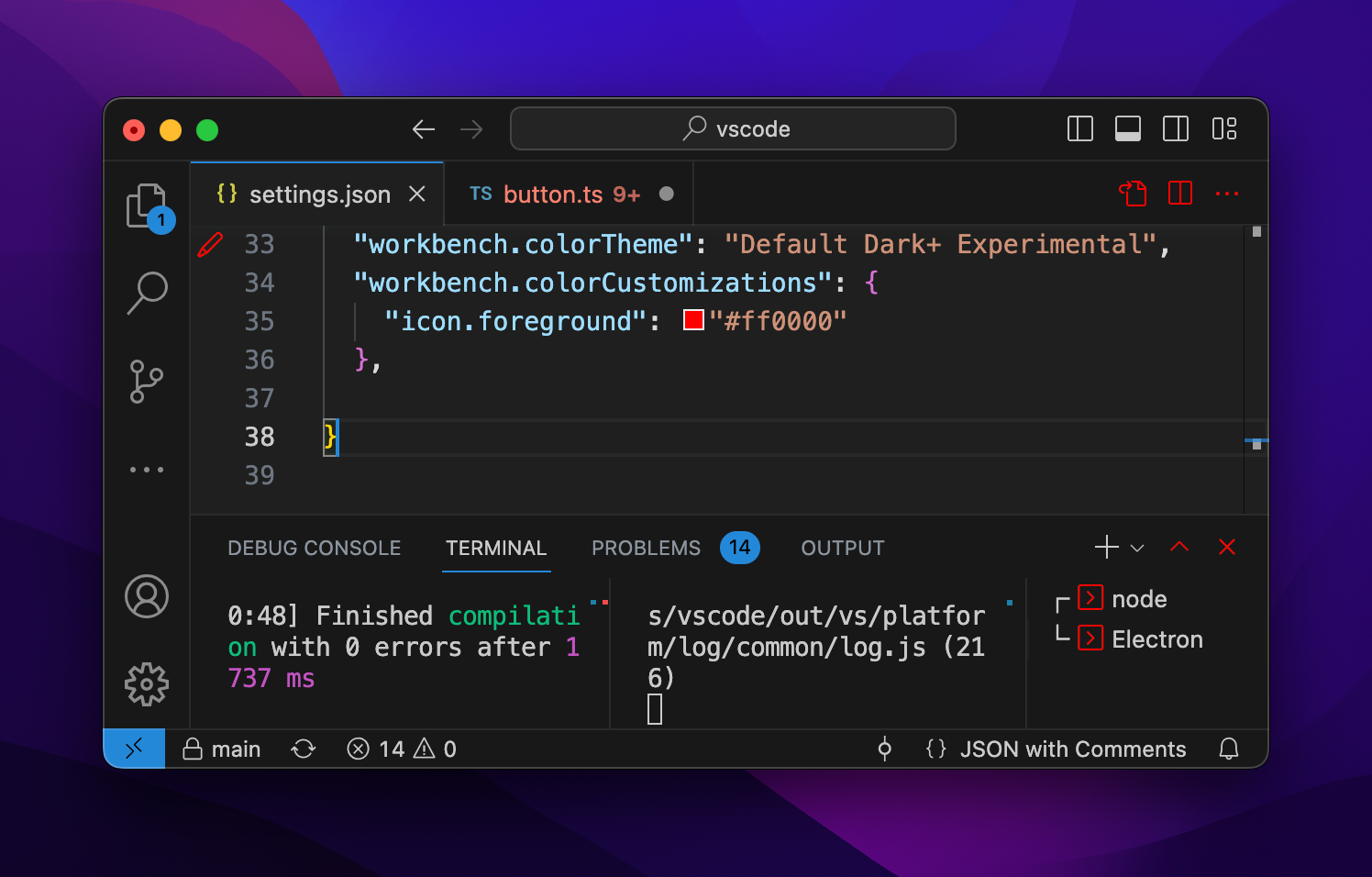1372x877 pixels.
Task: Open the remote indicator in the status bar
Action: pyautogui.click(x=134, y=749)
